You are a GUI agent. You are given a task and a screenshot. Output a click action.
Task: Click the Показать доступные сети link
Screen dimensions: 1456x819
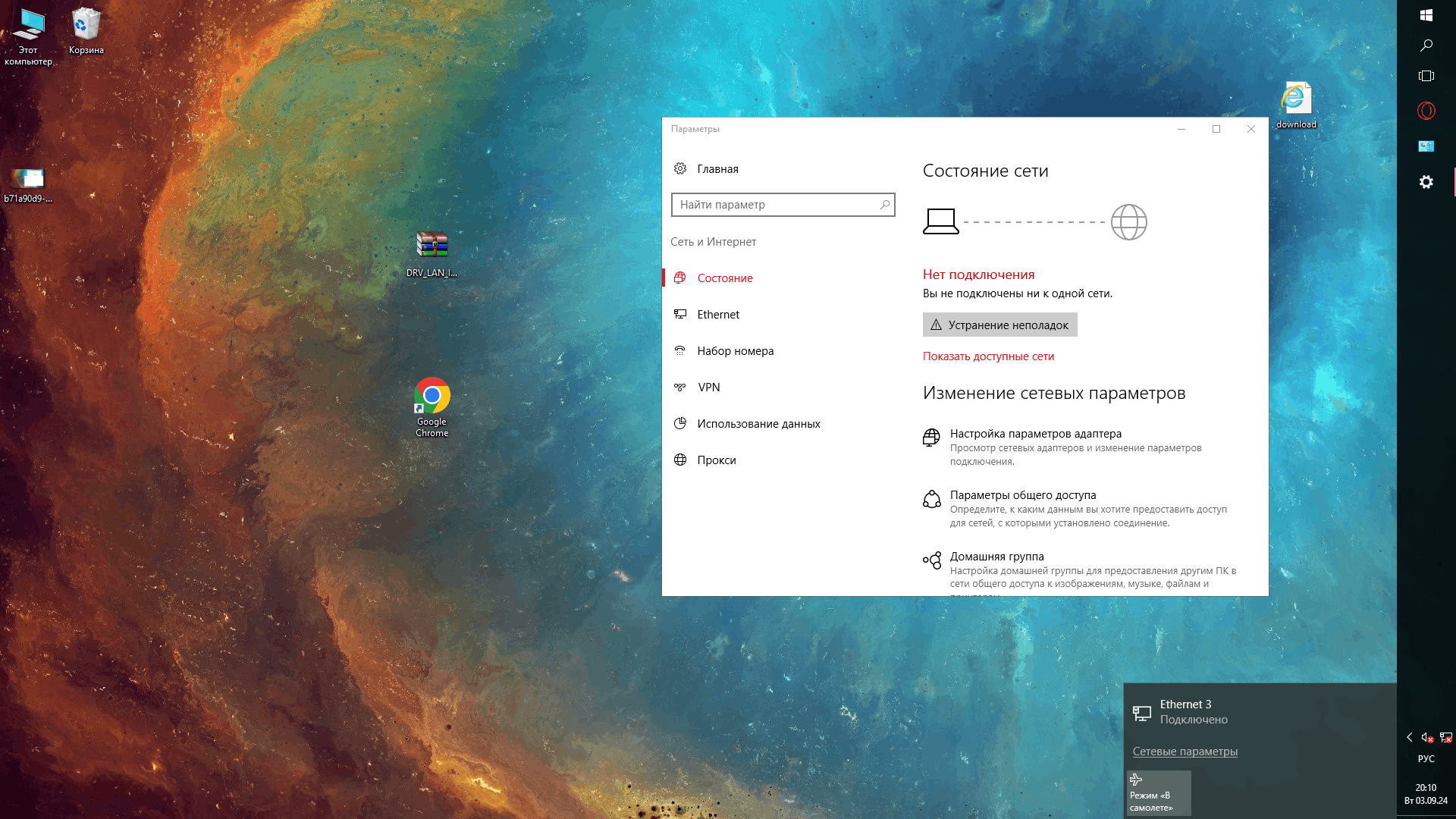(x=987, y=356)
